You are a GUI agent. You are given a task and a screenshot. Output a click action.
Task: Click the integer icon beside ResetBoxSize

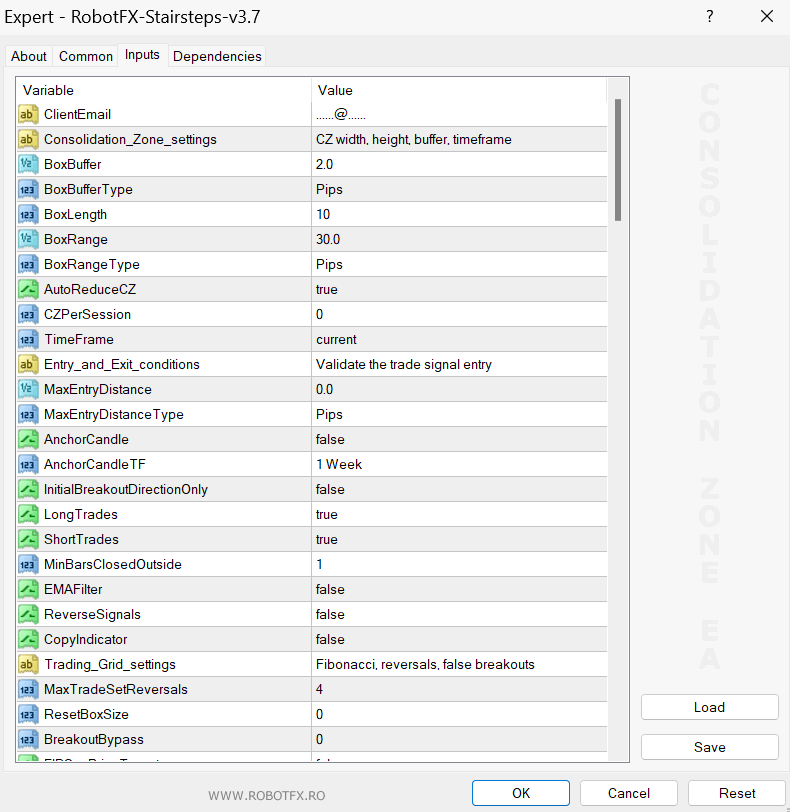28,714
